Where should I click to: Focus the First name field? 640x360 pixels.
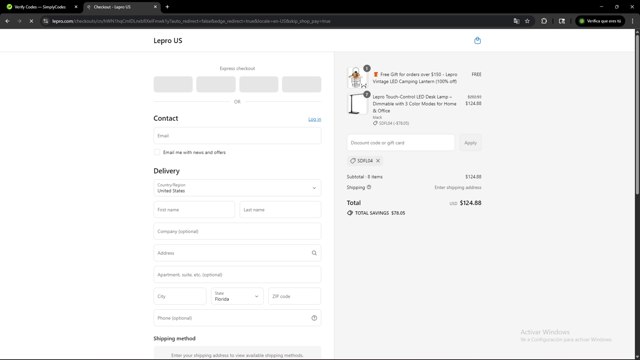(x=194, y=210)
